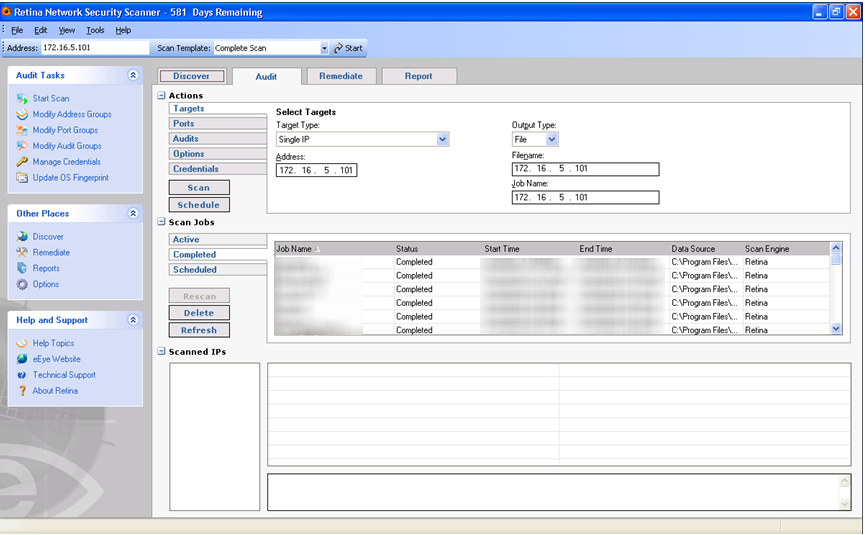Screen dimensions: 865x535
Task: Click the Discover globe icon in Other Places
Action: [22, 237]
